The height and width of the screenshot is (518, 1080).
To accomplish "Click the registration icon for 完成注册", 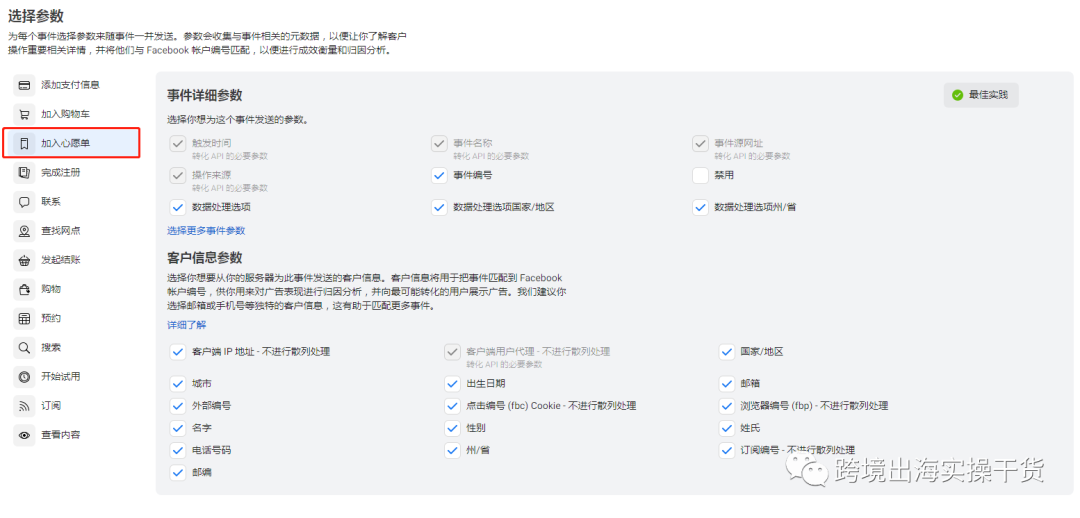I will point(24,173).
